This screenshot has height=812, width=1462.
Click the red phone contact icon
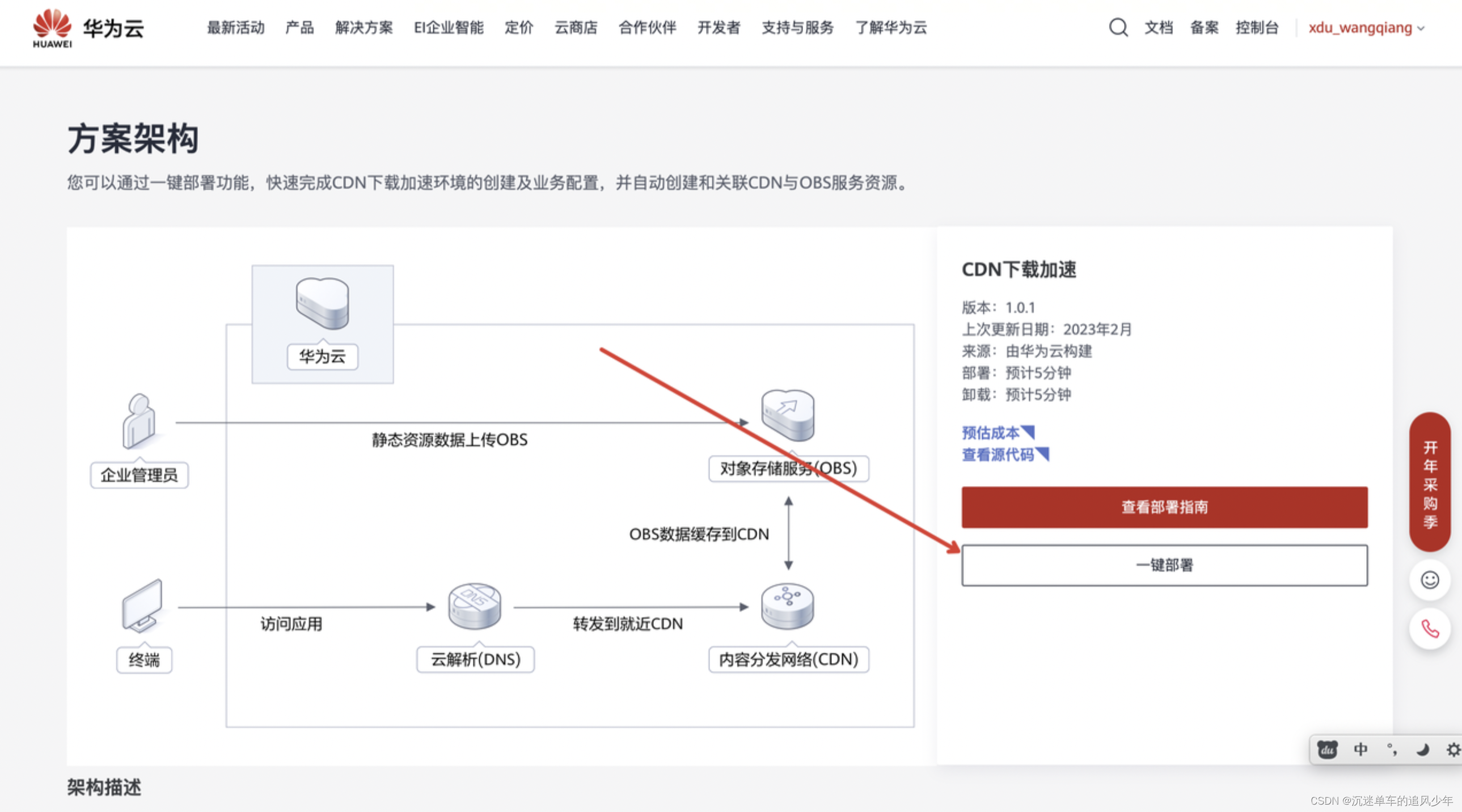(1430, 629)
